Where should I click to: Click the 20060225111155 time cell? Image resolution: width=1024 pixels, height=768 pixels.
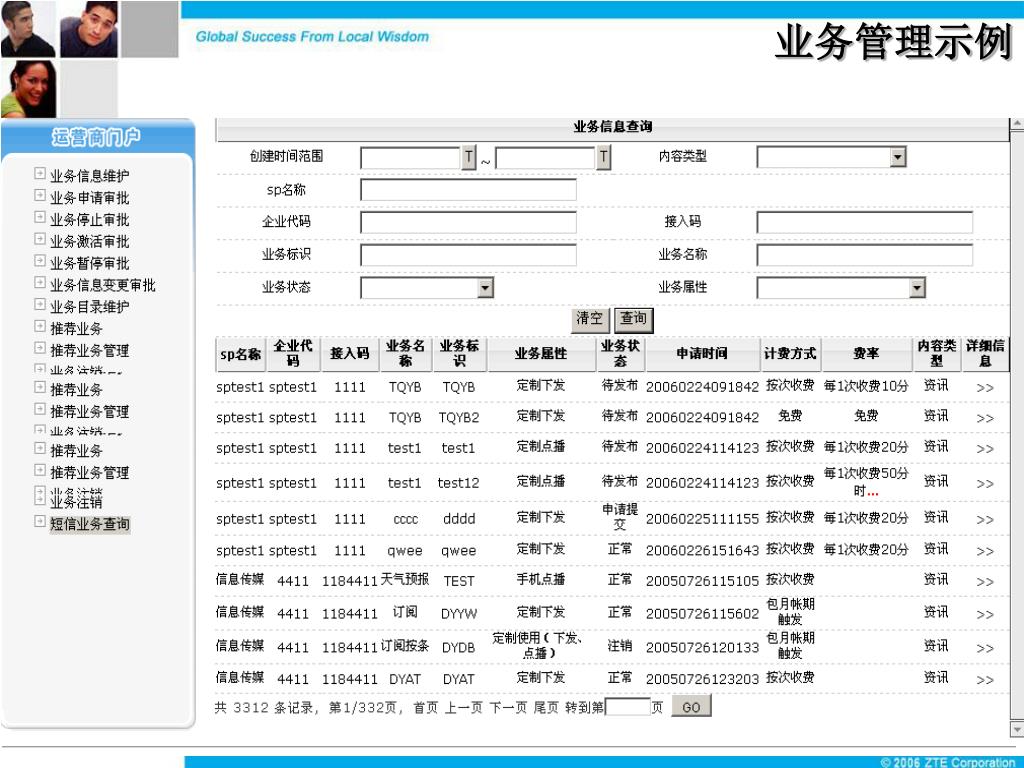click(x=702, y=519)
